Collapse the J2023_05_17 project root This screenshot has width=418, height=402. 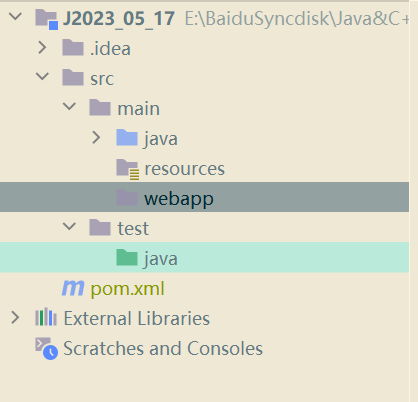click(x=15, y=16)
